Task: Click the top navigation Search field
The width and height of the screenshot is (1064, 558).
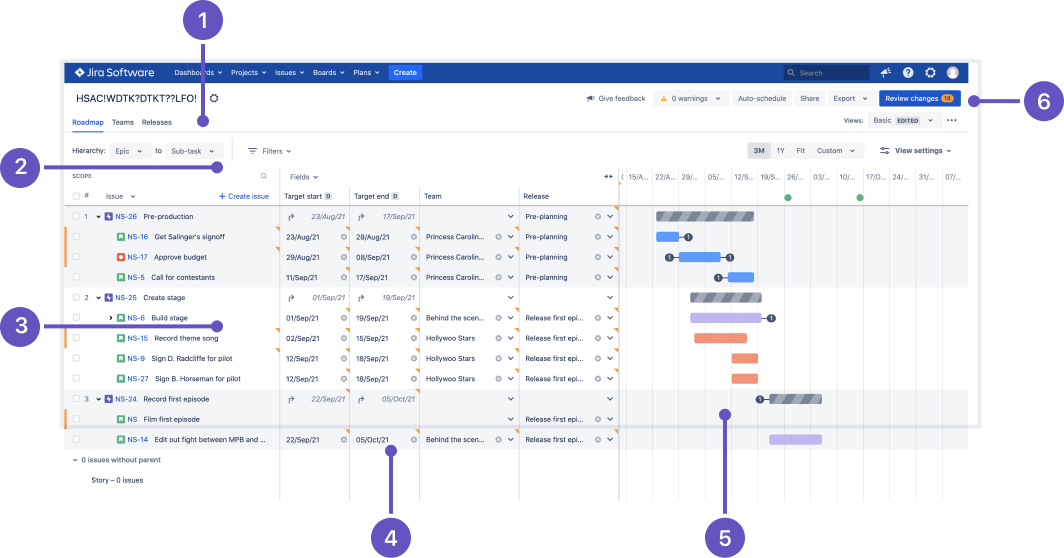Action: [826, 73]
